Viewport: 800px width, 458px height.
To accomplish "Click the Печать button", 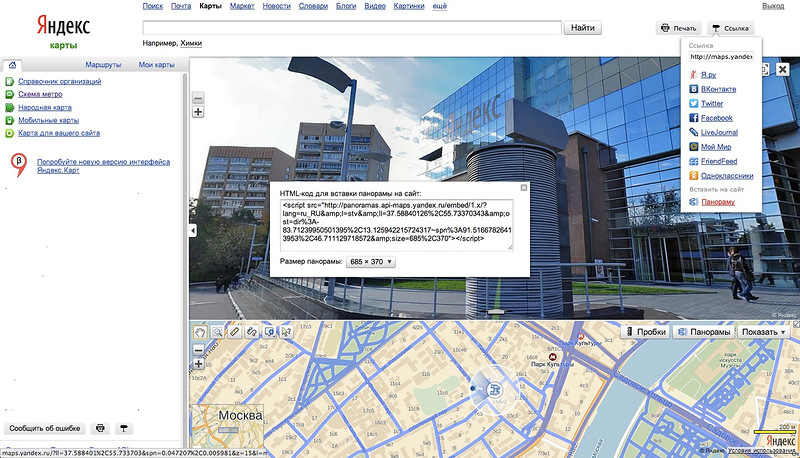I will (679, 28).
